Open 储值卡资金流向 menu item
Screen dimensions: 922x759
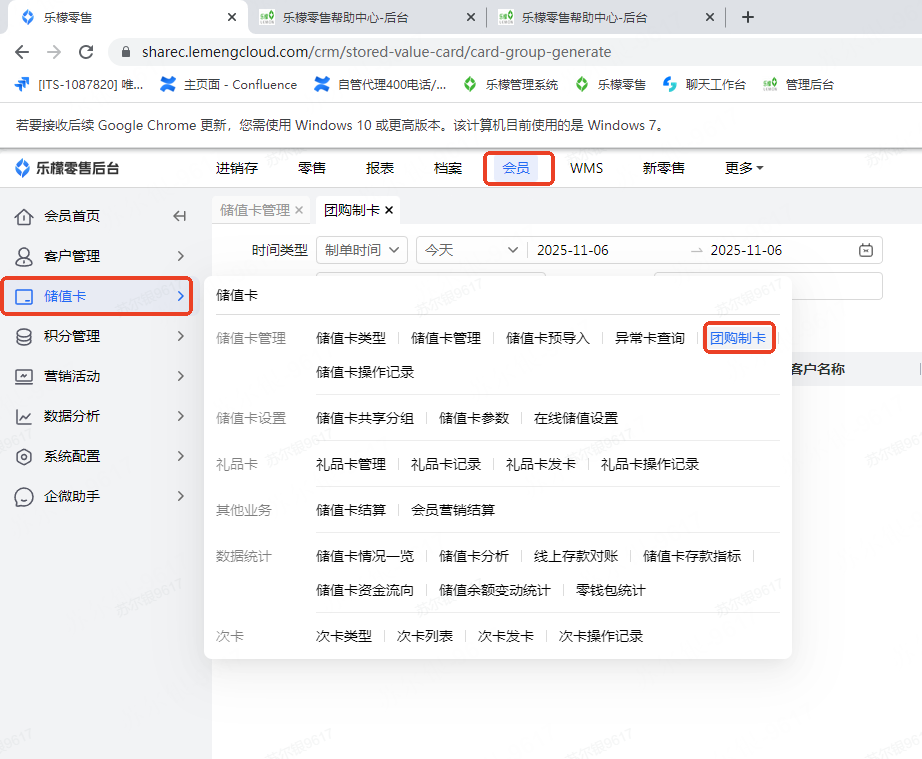pos(365,590)
